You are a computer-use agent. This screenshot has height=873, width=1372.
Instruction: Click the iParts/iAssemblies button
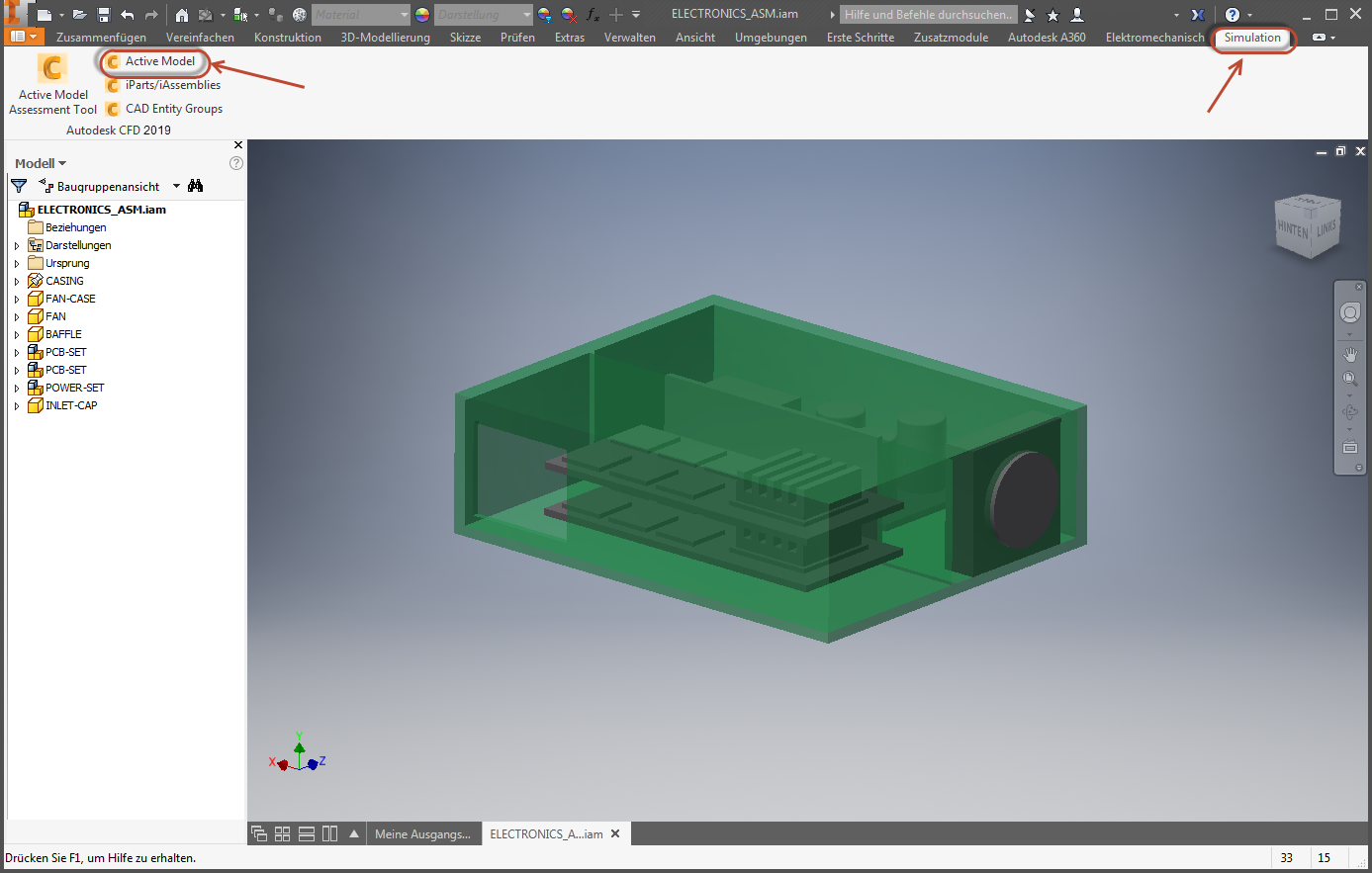[x=164, y=85]
